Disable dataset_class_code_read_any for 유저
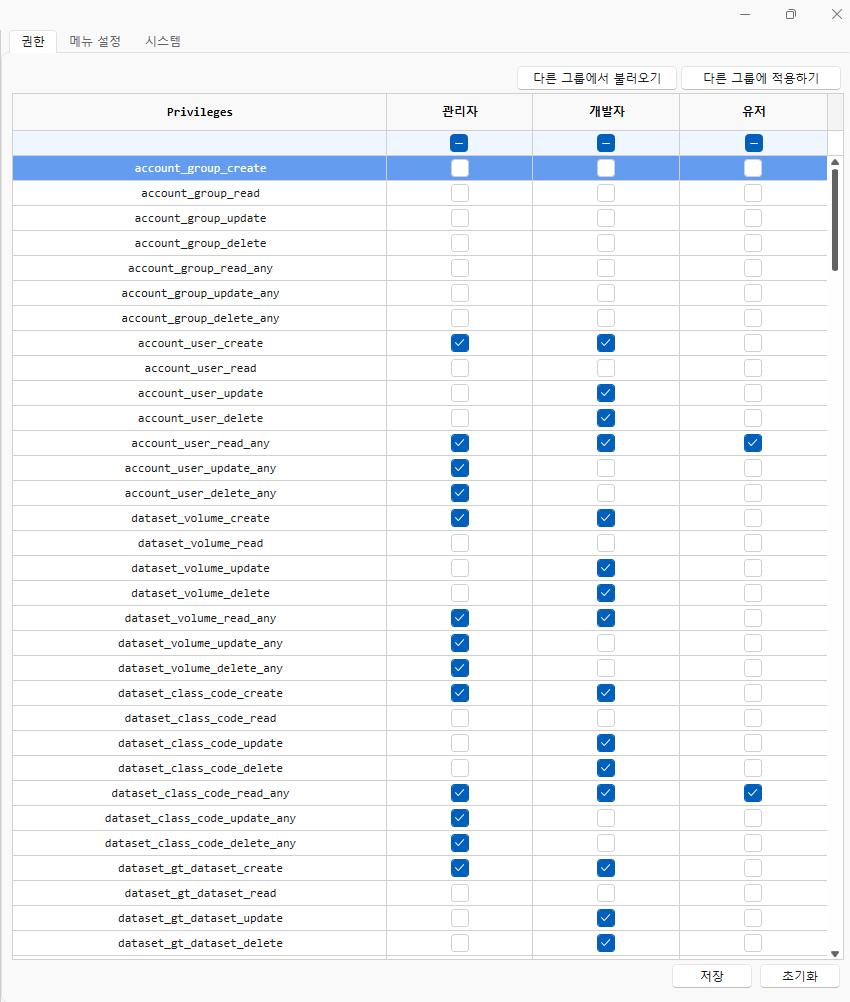 [753, 793]
